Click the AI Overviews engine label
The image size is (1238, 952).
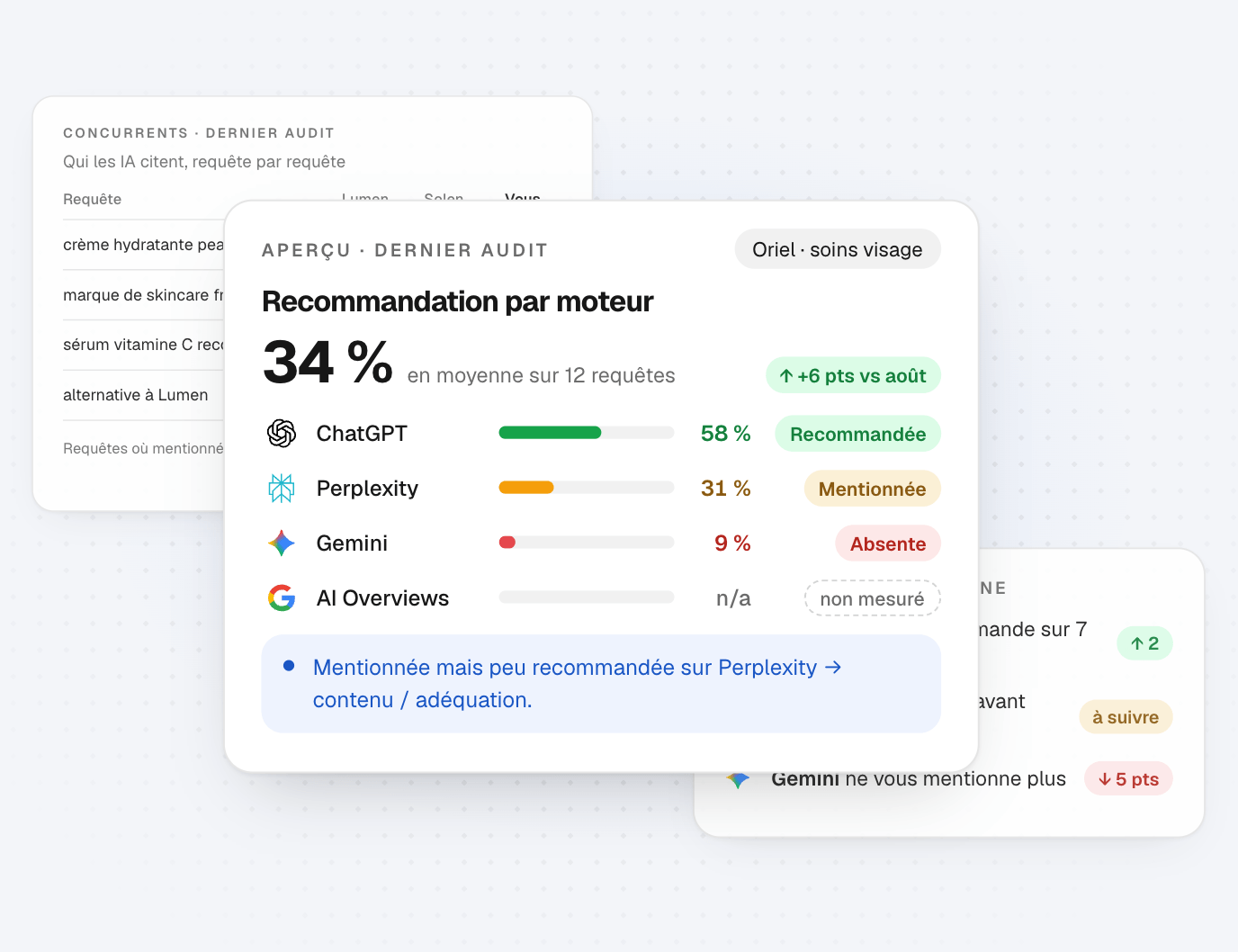point(382,598)
